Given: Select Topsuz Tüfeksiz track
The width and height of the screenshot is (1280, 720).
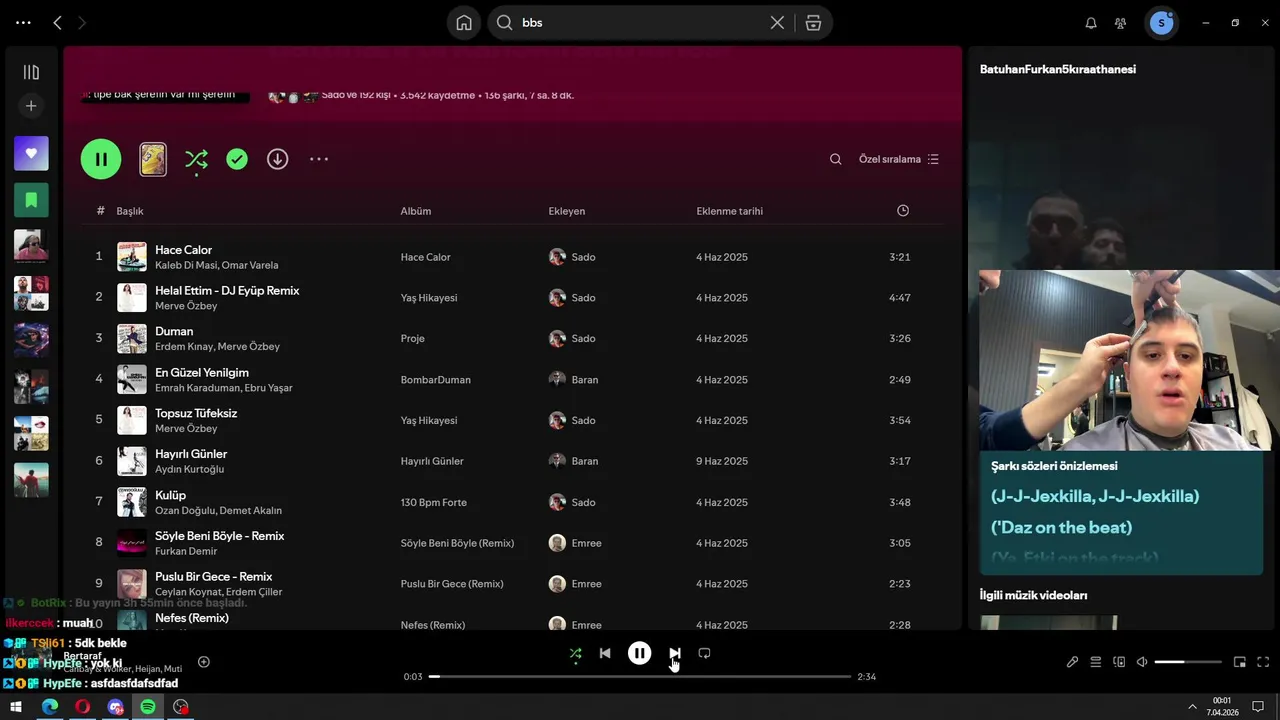Looking at the screenshot, I should (x=196, y=413).
